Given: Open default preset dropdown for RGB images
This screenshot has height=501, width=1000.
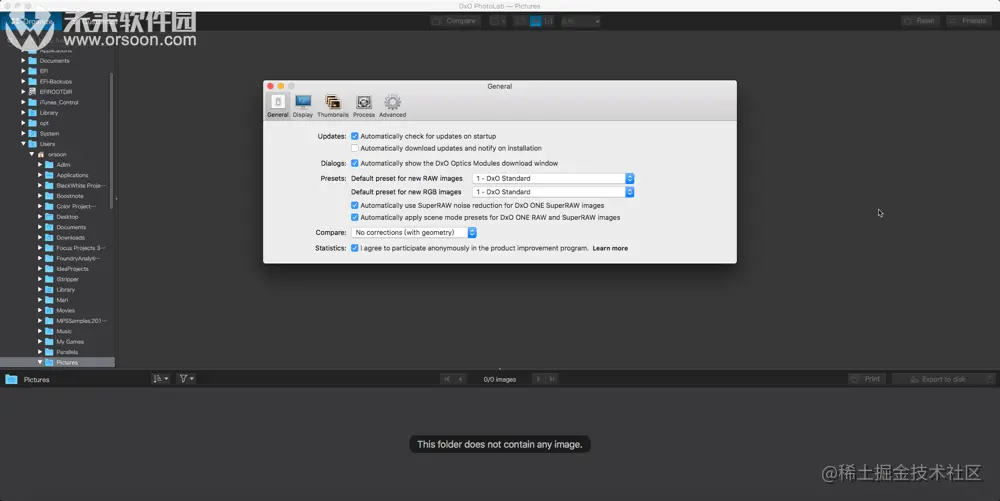Looking at the screenshot, I should [553, 192].
